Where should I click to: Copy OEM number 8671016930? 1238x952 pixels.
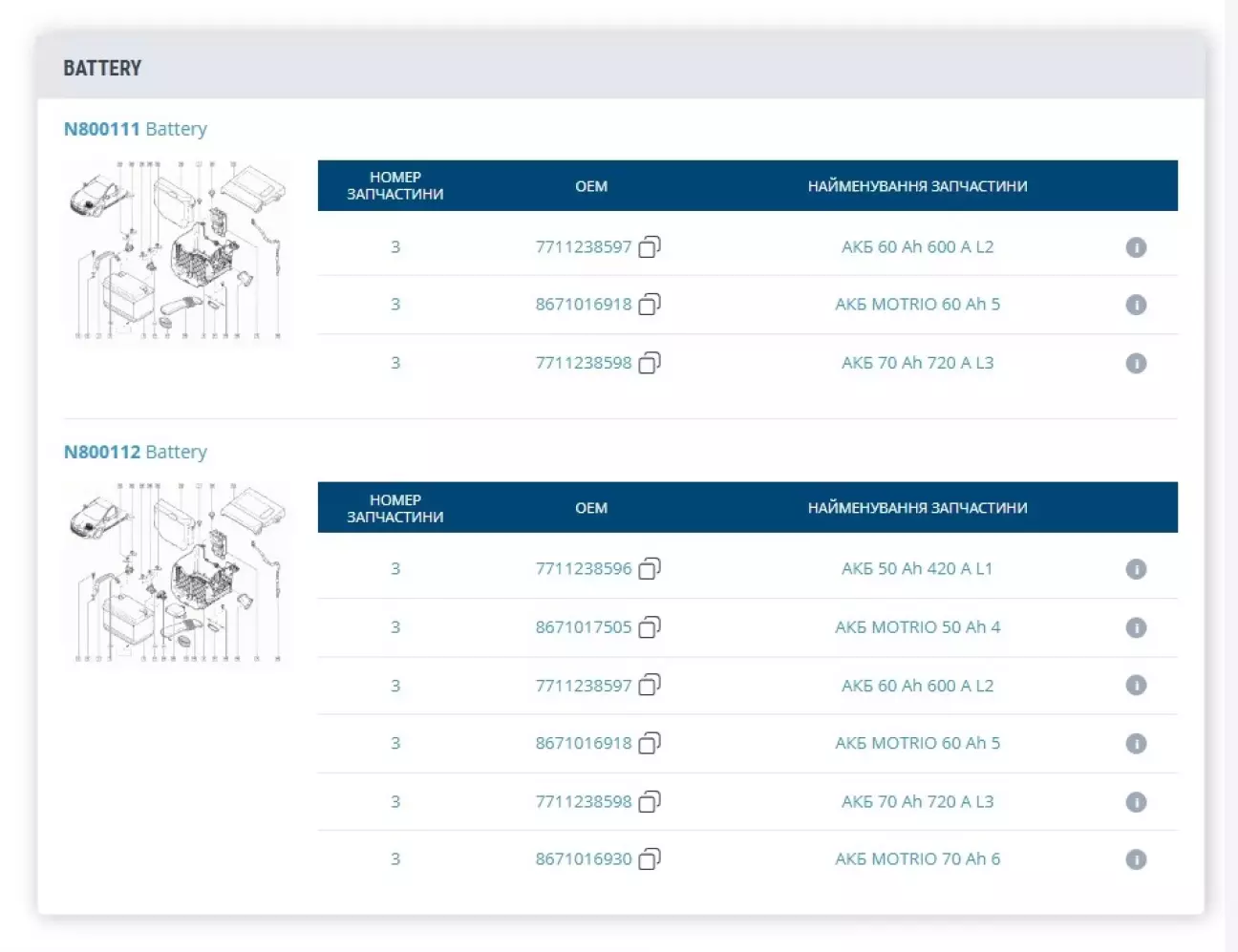[650, 859]
